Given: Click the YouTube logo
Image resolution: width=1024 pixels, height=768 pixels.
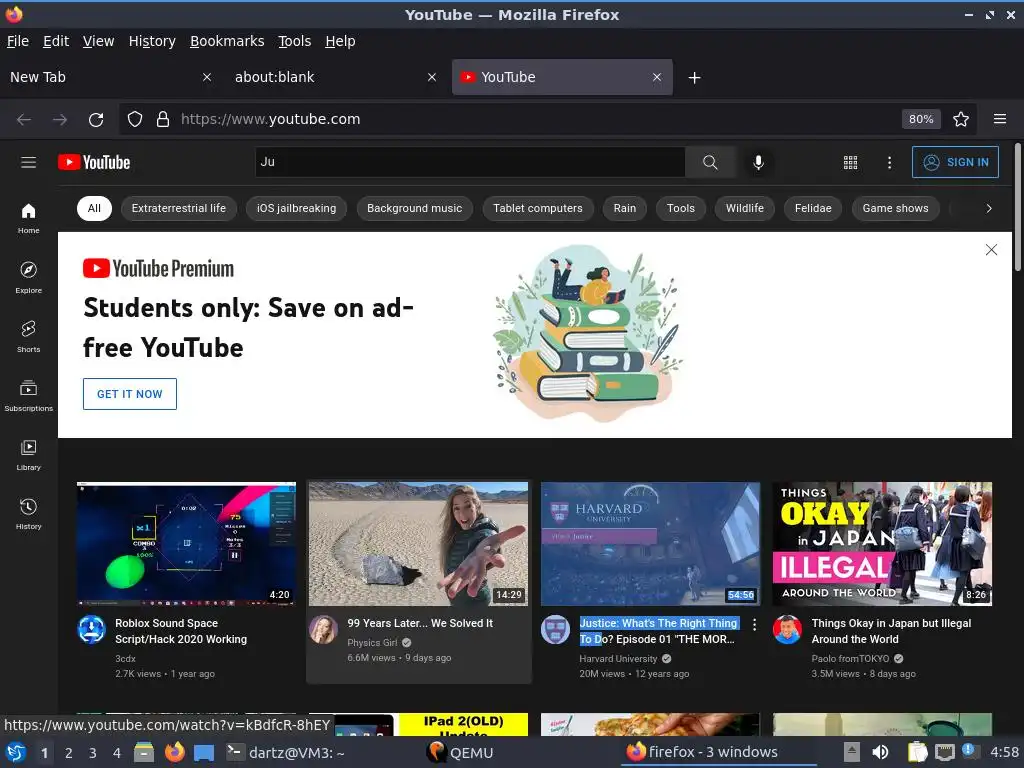Looking at the screenshot, I should tap(94, 162).
